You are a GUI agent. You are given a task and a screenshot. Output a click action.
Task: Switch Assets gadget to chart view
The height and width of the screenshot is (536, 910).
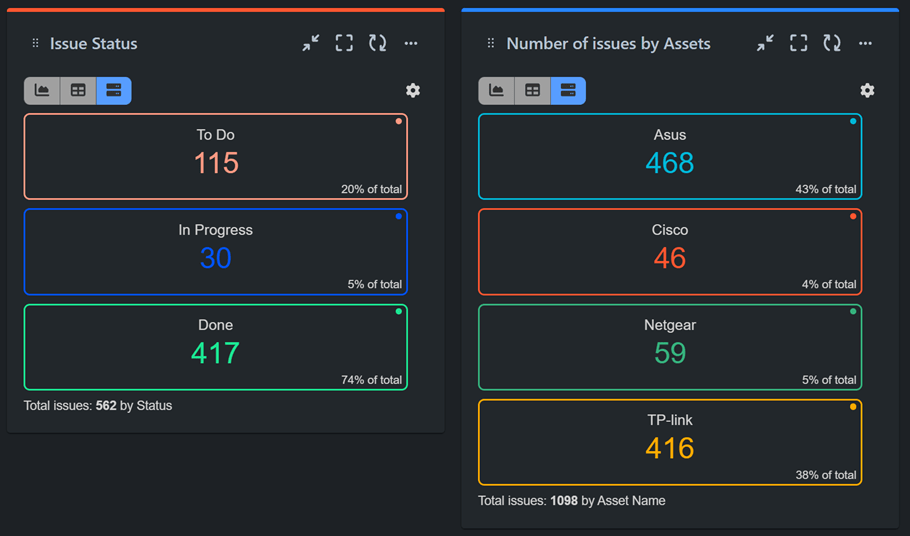[496, 91]
